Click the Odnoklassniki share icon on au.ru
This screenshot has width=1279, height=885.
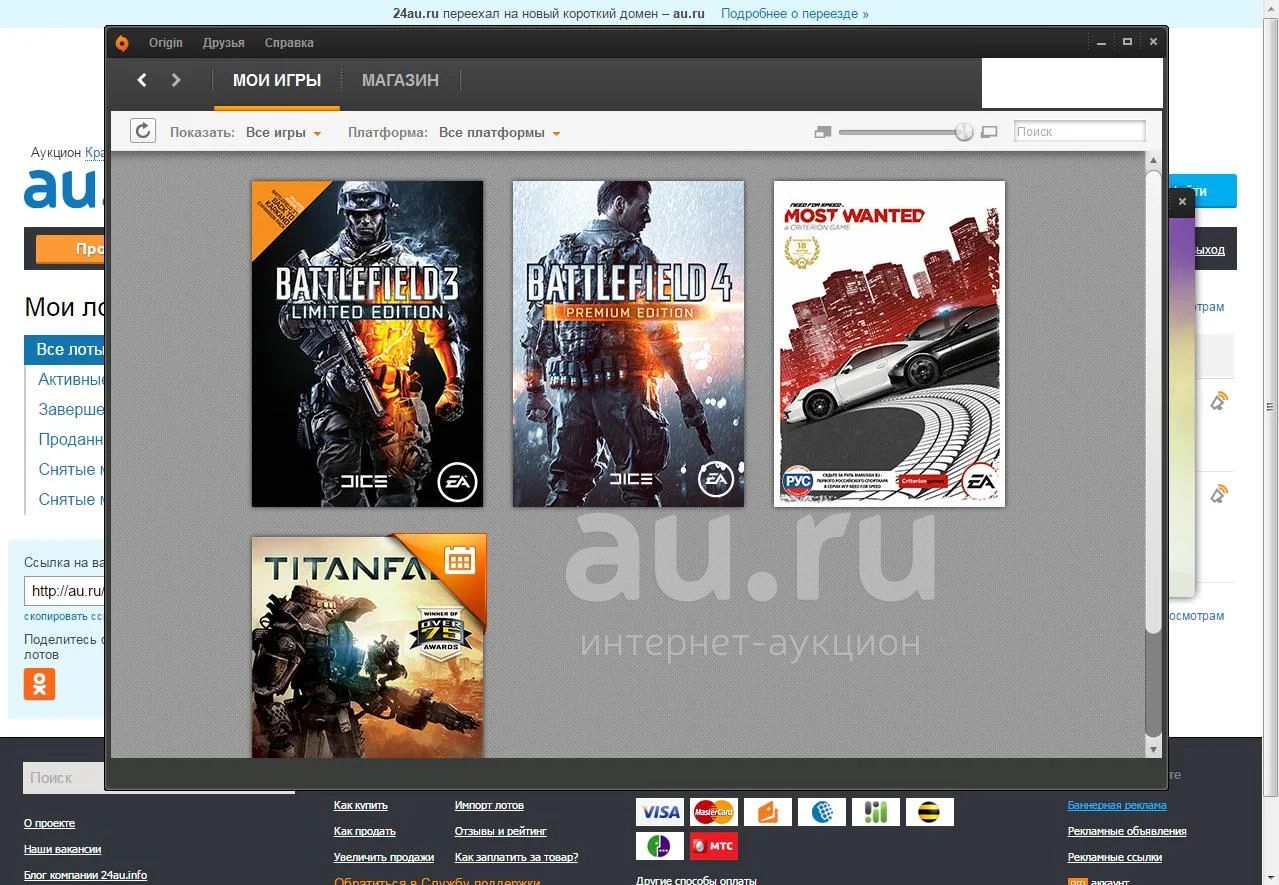40,684
